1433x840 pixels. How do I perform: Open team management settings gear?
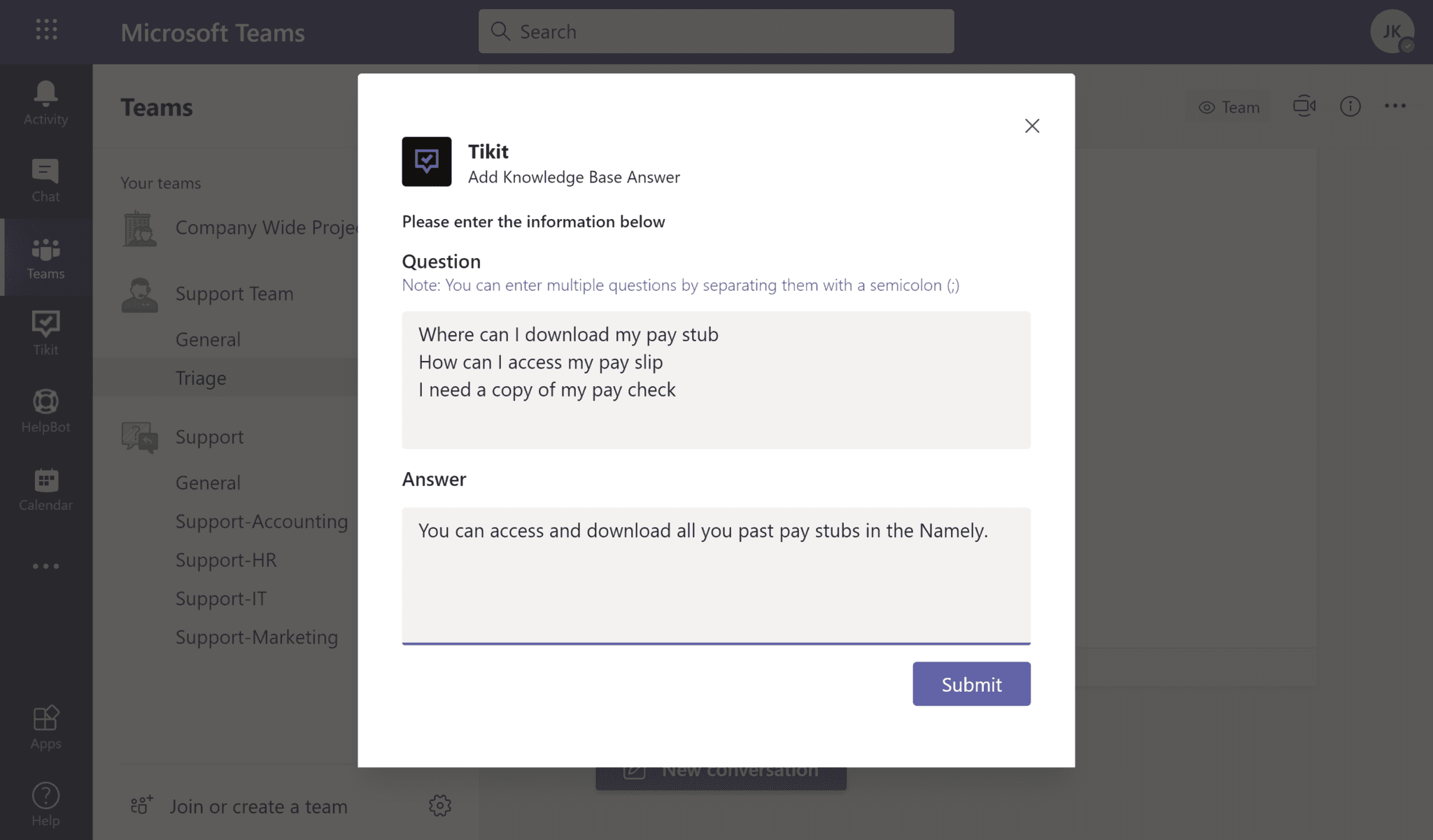pos(440,806)
